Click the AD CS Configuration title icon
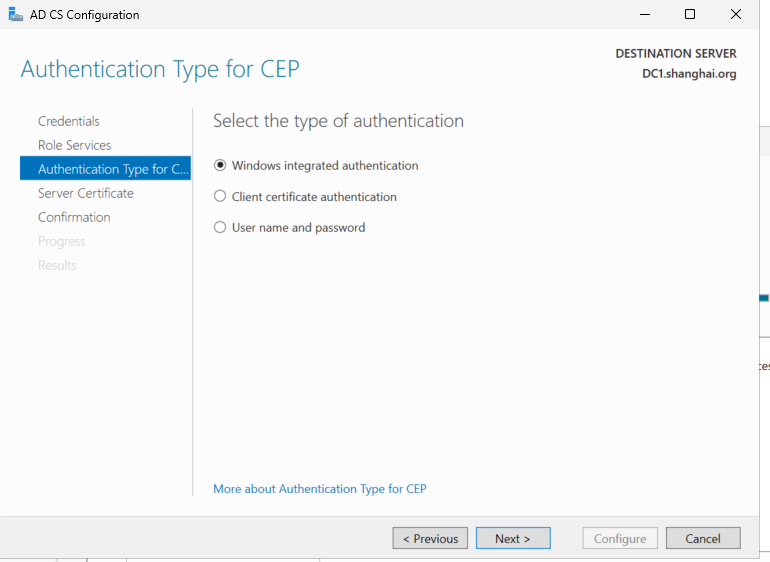Screen dimensions: 770x562 [15, 14]
